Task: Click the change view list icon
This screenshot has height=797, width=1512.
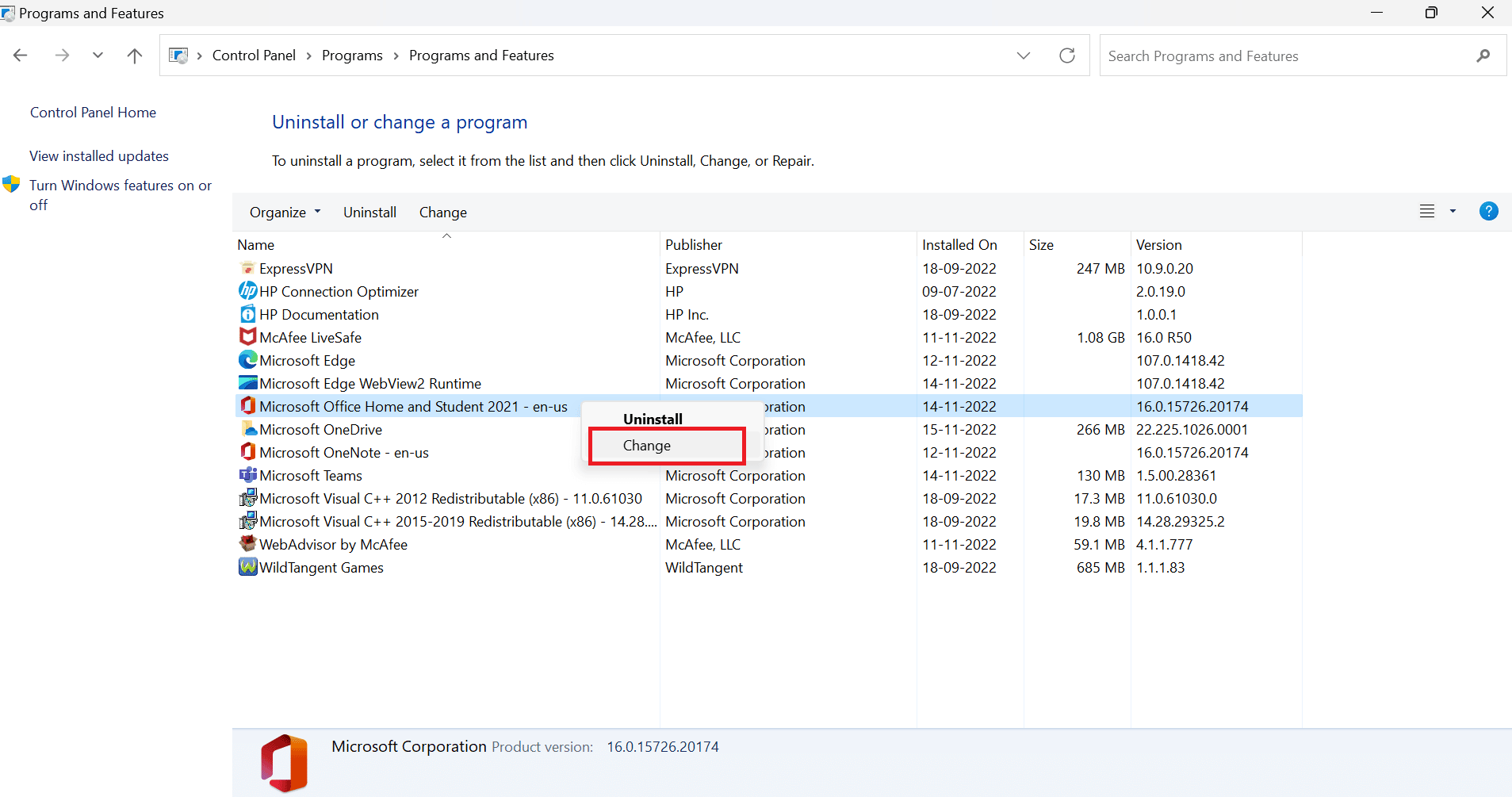Action: [x=1426, y=211]
